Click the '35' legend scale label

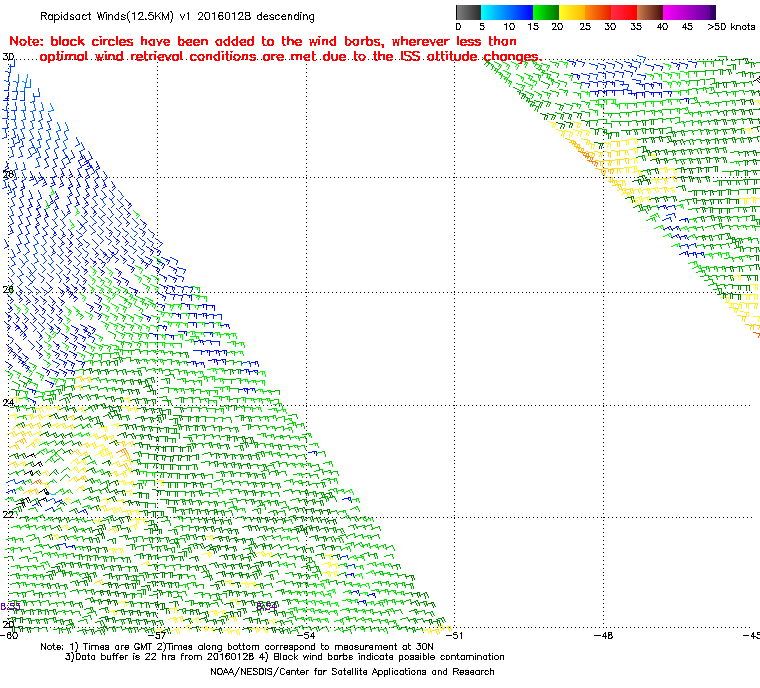coord(636,27)
